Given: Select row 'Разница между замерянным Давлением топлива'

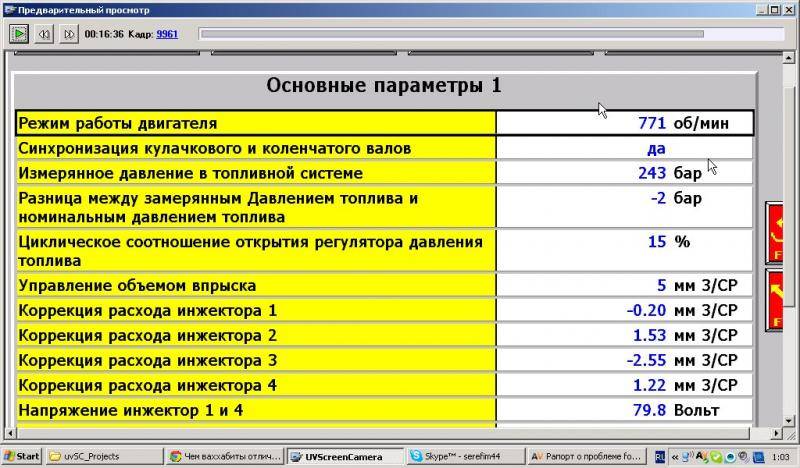Looking at the screenshot, I should [384, 207].
